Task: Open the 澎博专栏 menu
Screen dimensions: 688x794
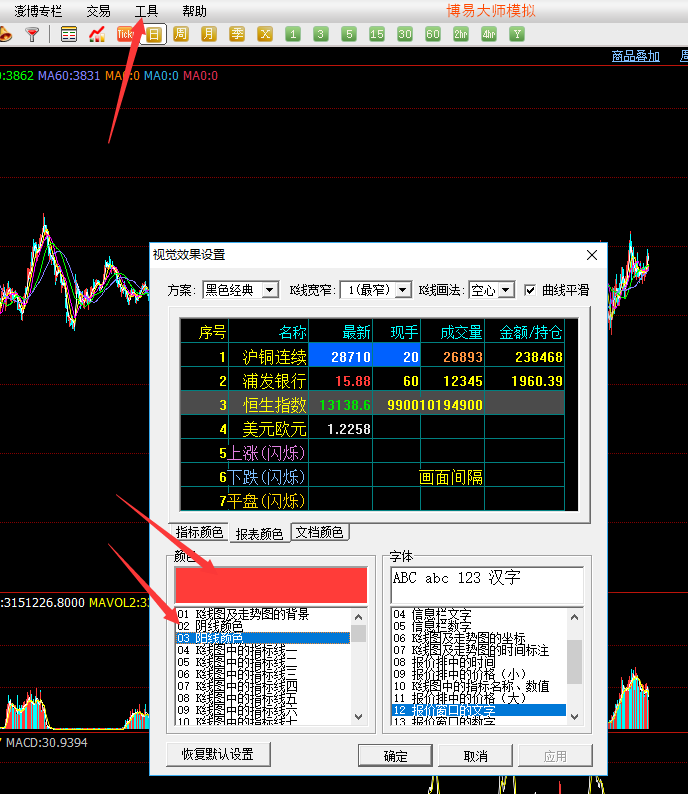Action: (x=38, y=11)
